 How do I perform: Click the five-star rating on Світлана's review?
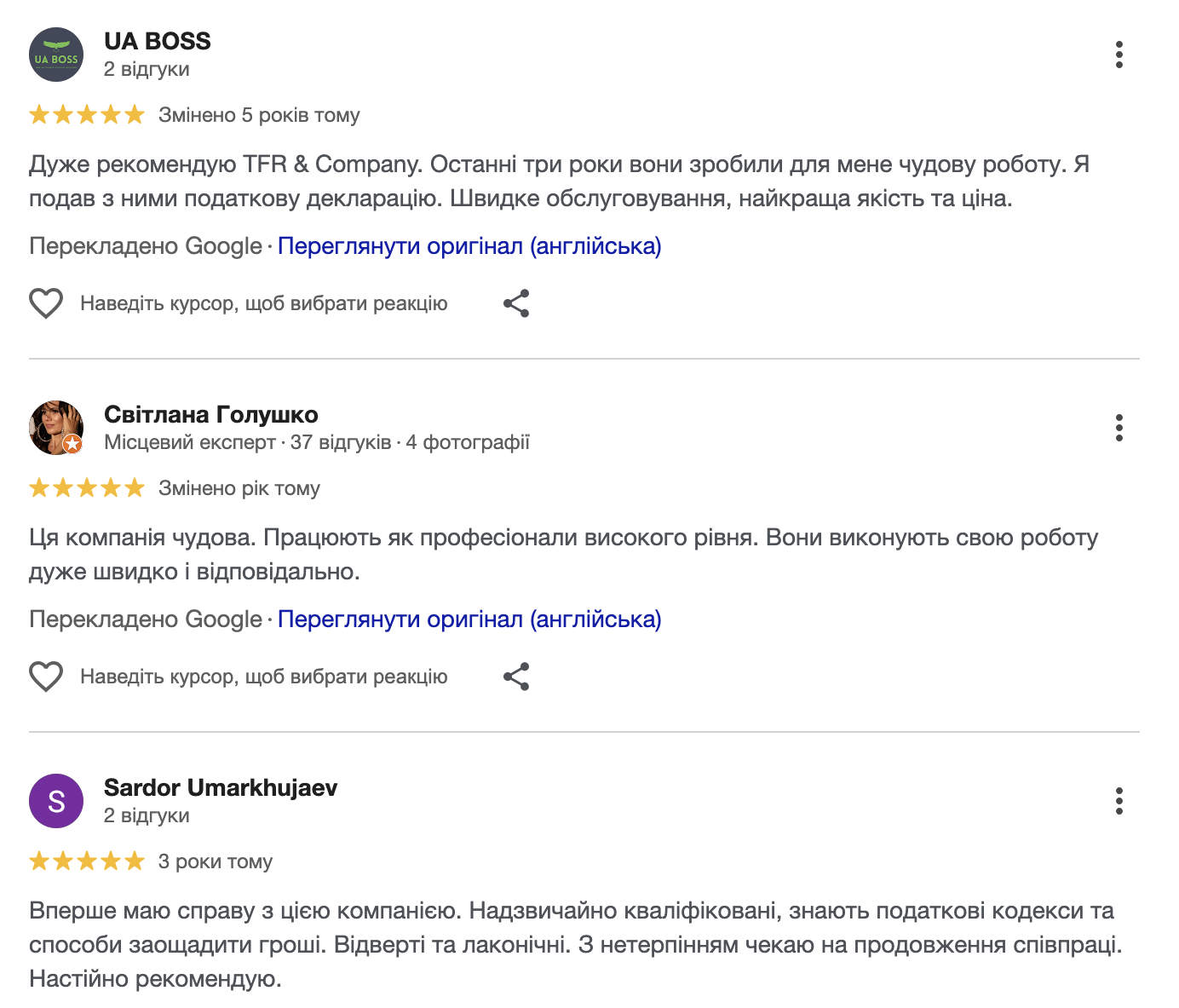click(x=87, y=488)
